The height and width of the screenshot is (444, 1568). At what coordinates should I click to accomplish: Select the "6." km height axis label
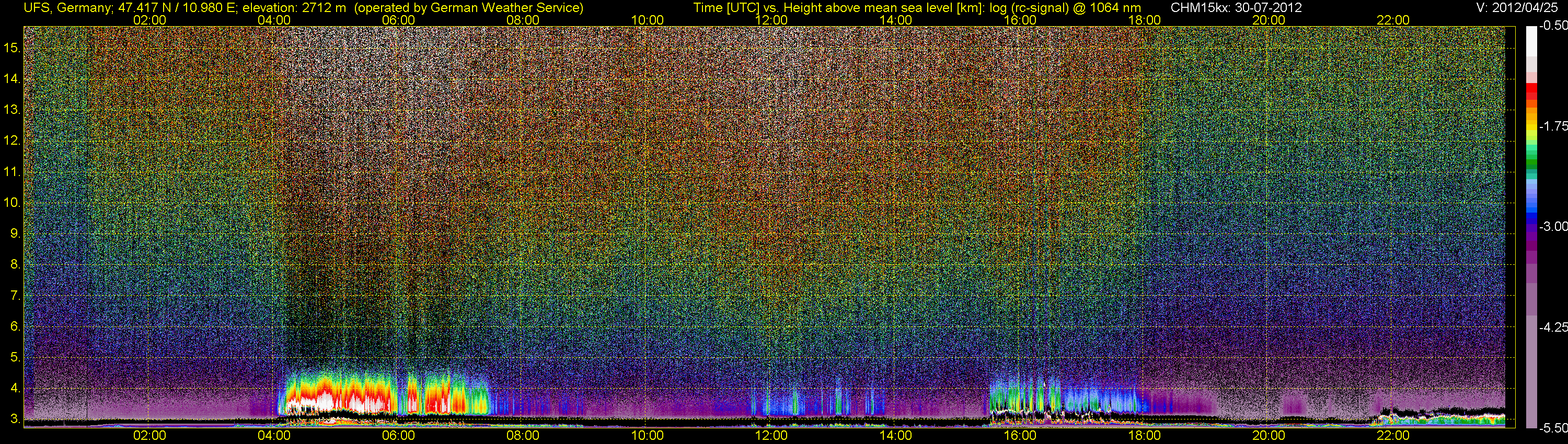15,326
